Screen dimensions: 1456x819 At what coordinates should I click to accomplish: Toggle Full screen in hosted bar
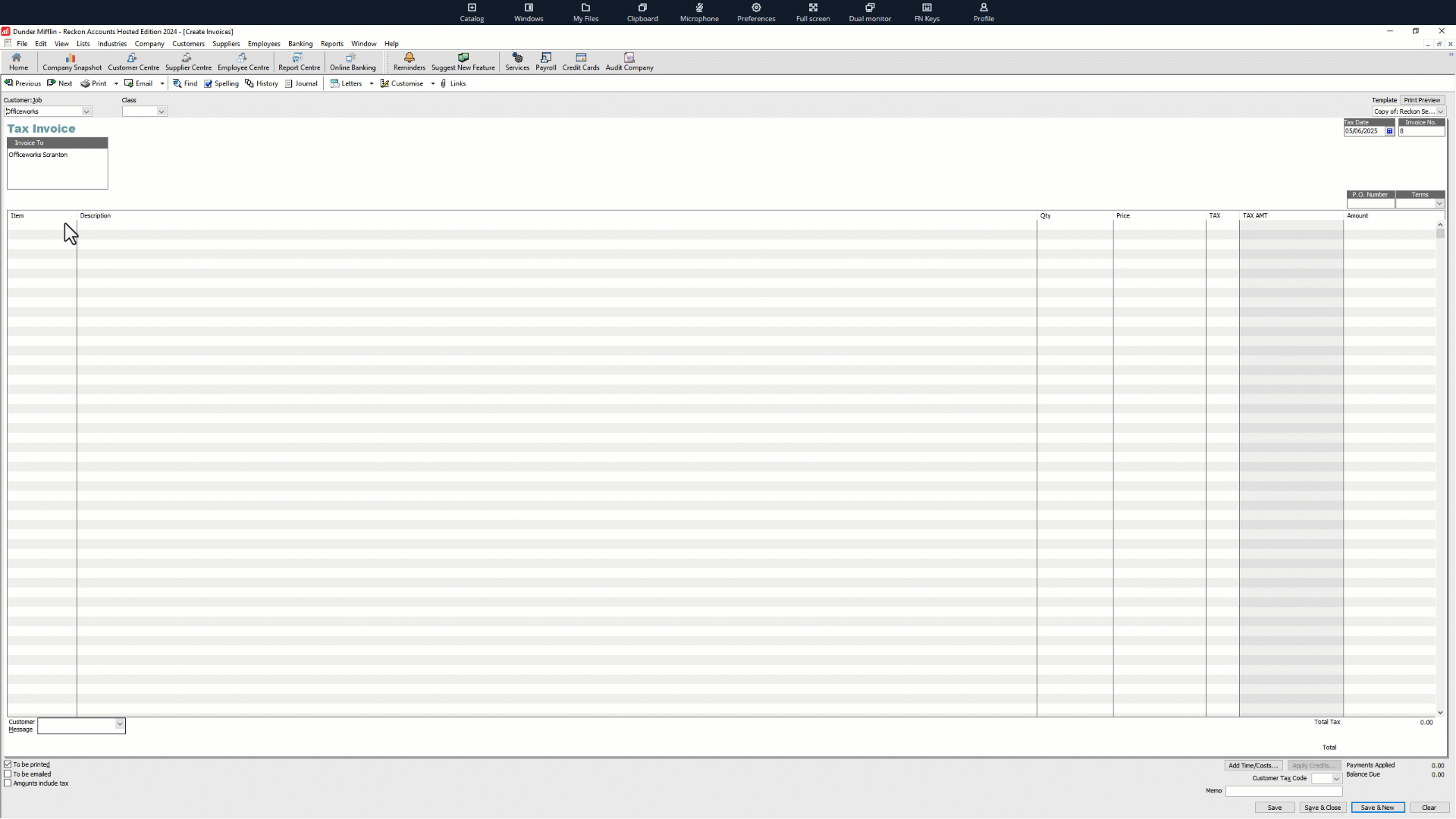pyautogui.click(x=813, y=12)
